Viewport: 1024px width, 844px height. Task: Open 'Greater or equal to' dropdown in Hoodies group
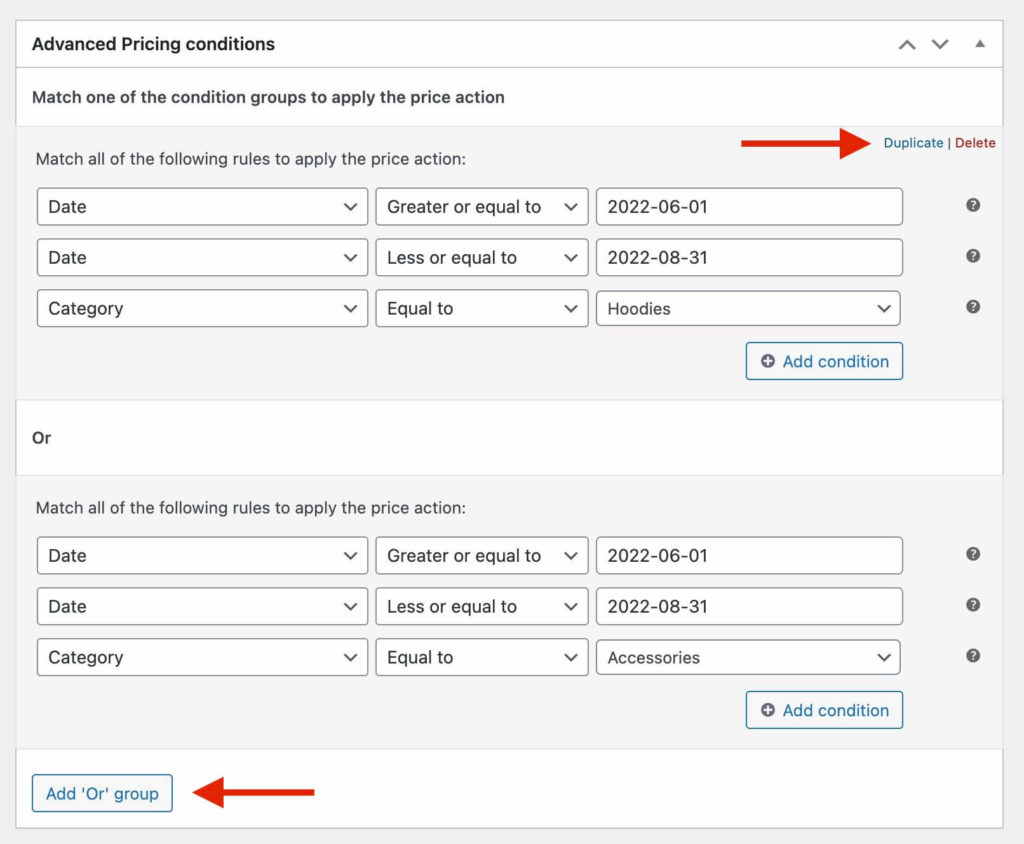click(x=482, y=206)
